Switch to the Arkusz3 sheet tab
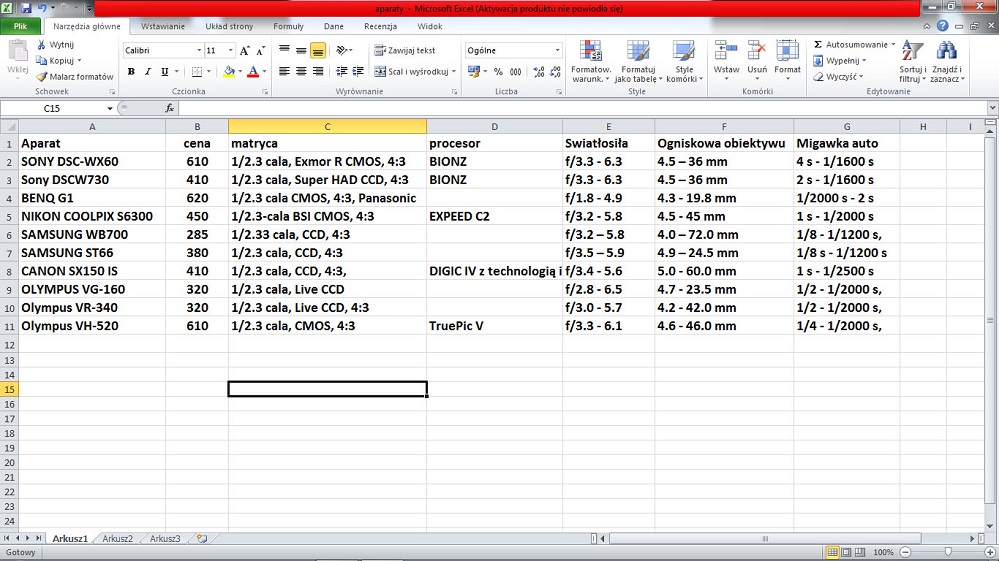The height and width of the screenshot is (561, 999). point(165,538)
